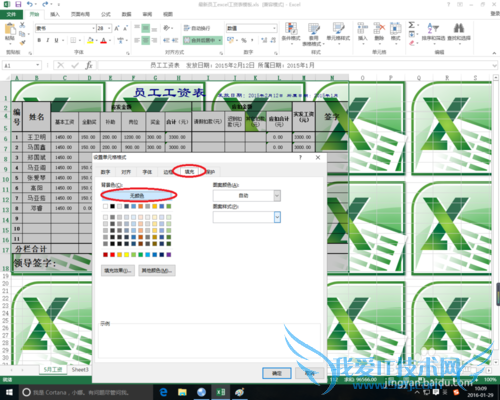500x400 pixels.
Task: Open the Name Box dropdown
Action: point(38,65)
